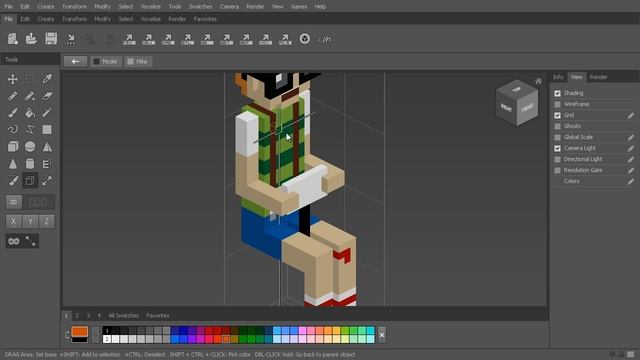640x360 pixels.
Task: Click the back arrow button
Action: click(x=76, y=61)
